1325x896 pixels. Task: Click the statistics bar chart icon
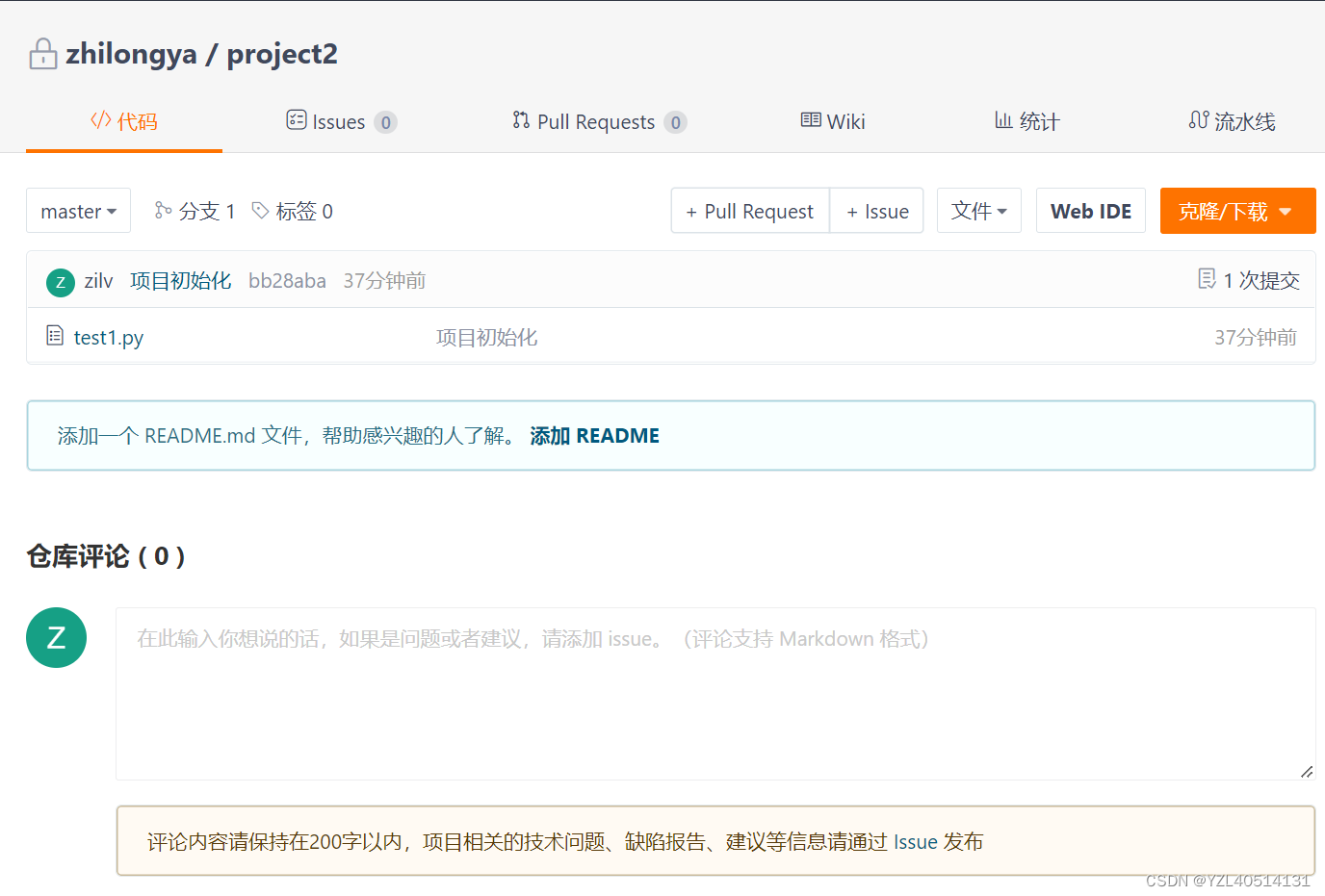1004,120
